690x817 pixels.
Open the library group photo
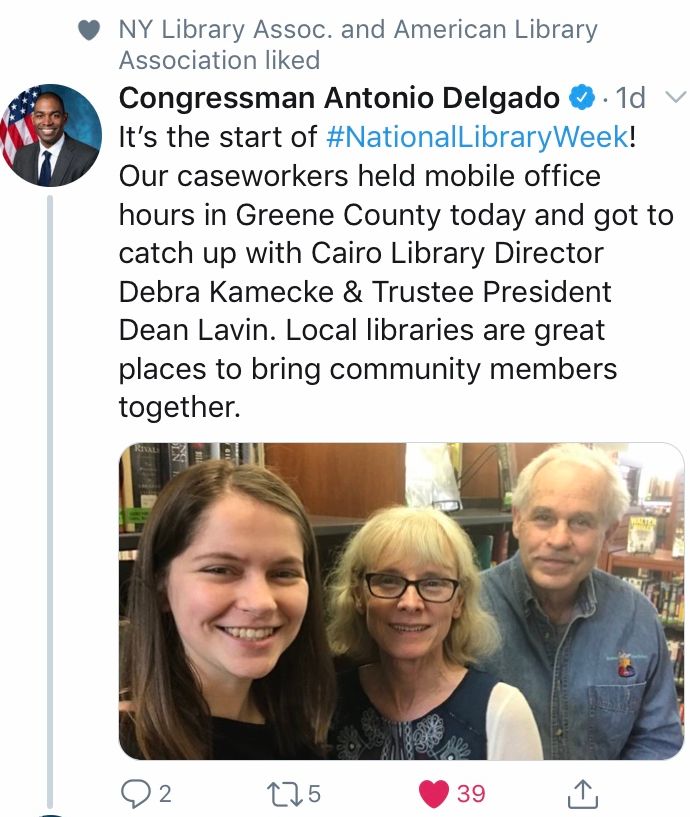pyautogui.click(x=401, y=601)
